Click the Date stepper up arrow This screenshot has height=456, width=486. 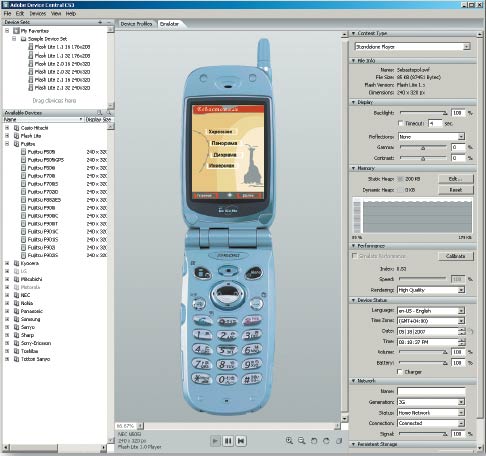coord(462,330)
